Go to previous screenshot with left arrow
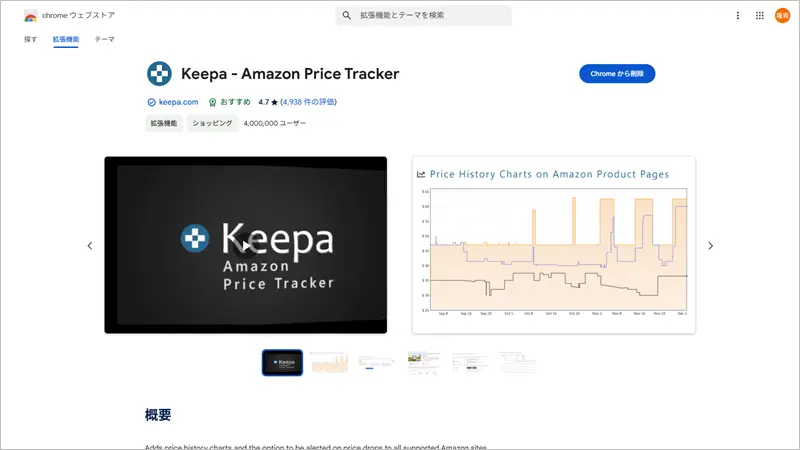 [x=90, y=245]
